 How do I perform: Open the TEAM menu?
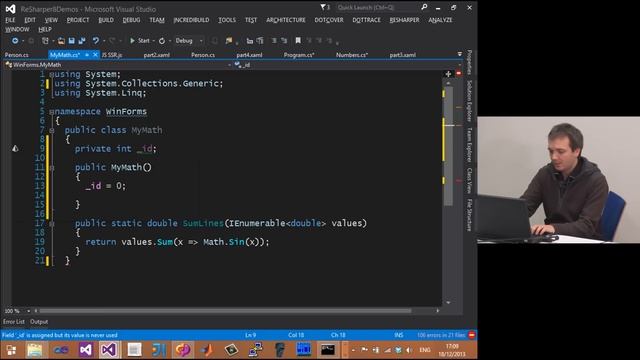tap(157, 20)
